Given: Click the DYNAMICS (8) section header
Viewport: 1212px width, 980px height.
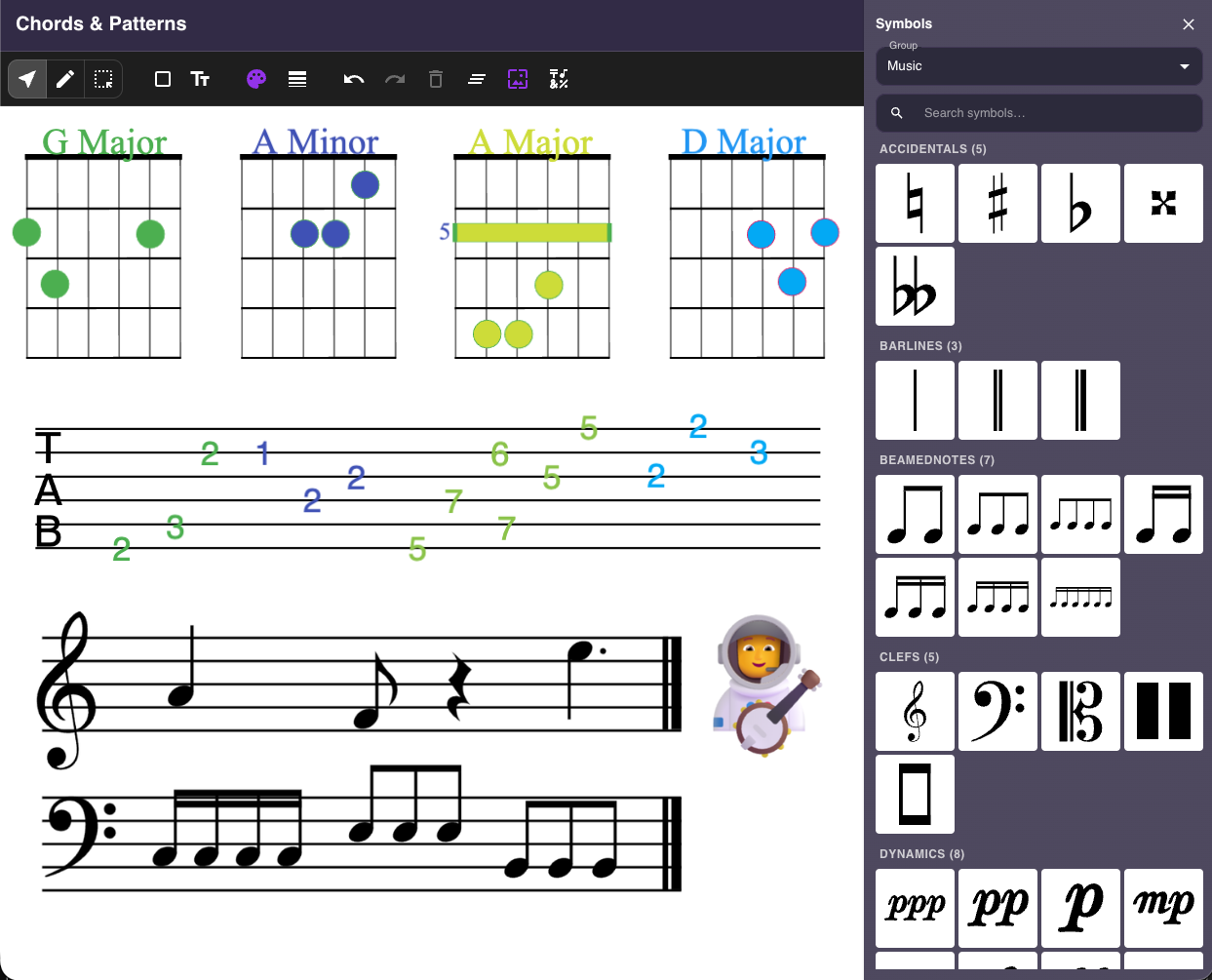Looking at the screenshot, I should pos(922,854).
